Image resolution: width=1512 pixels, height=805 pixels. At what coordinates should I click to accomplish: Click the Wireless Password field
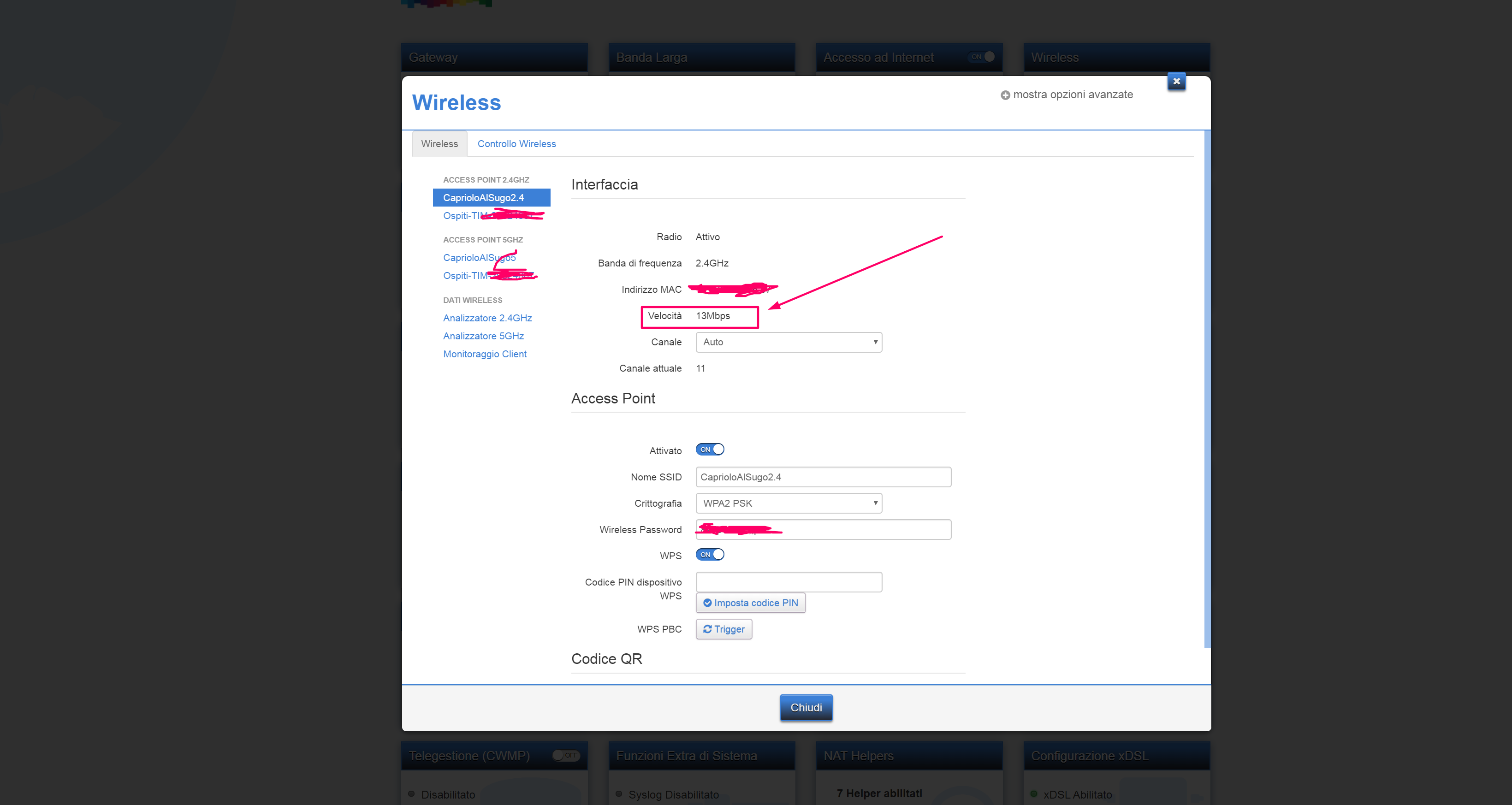point(823,530)
